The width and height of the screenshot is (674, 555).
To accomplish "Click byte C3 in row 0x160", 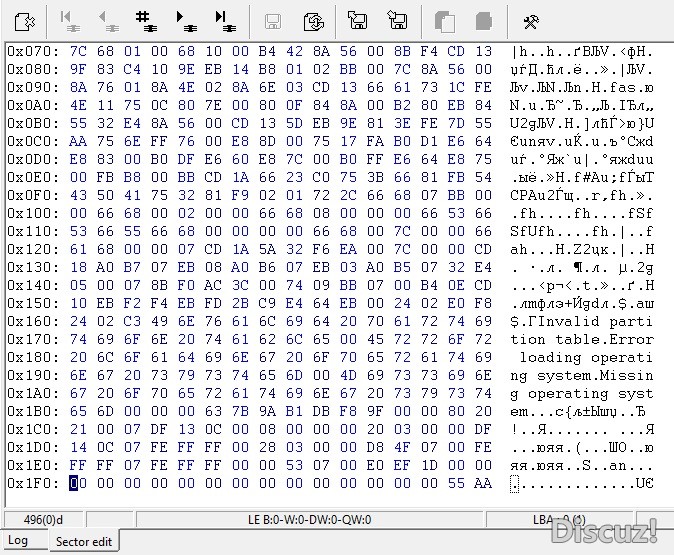I will click(x=132, y=321).
